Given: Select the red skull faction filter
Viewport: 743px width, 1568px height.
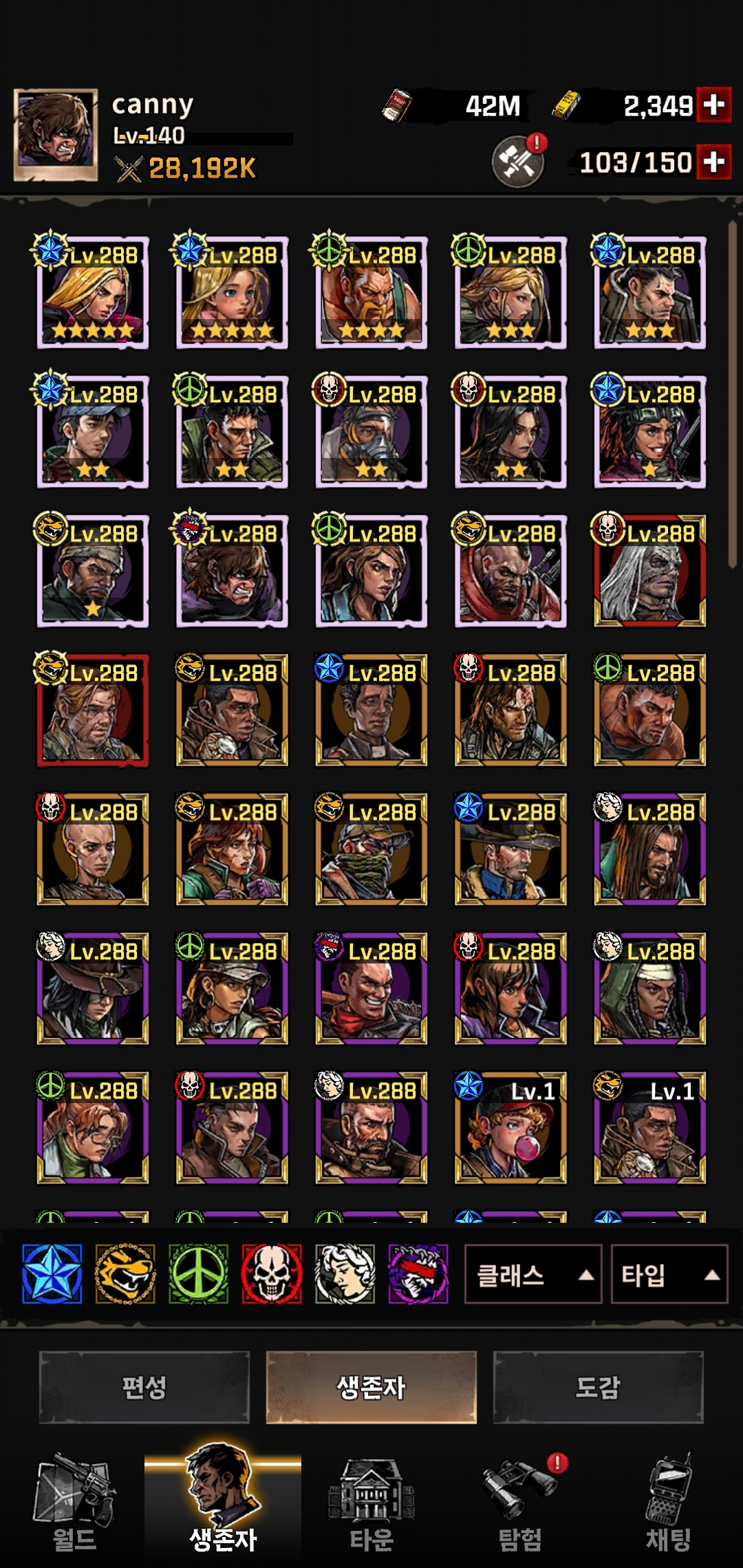Looking at the screenshot, I should (272, 1274).
